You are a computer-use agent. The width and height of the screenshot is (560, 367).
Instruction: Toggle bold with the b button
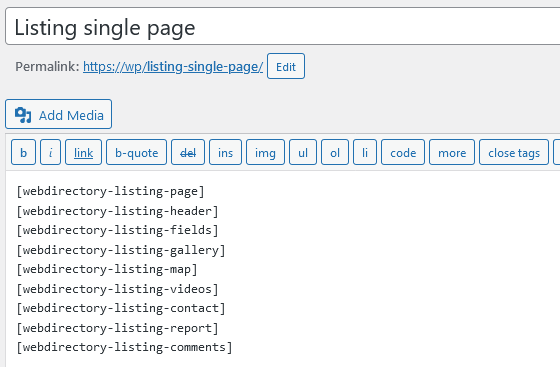pyautogui.click(x=24, y=152)
